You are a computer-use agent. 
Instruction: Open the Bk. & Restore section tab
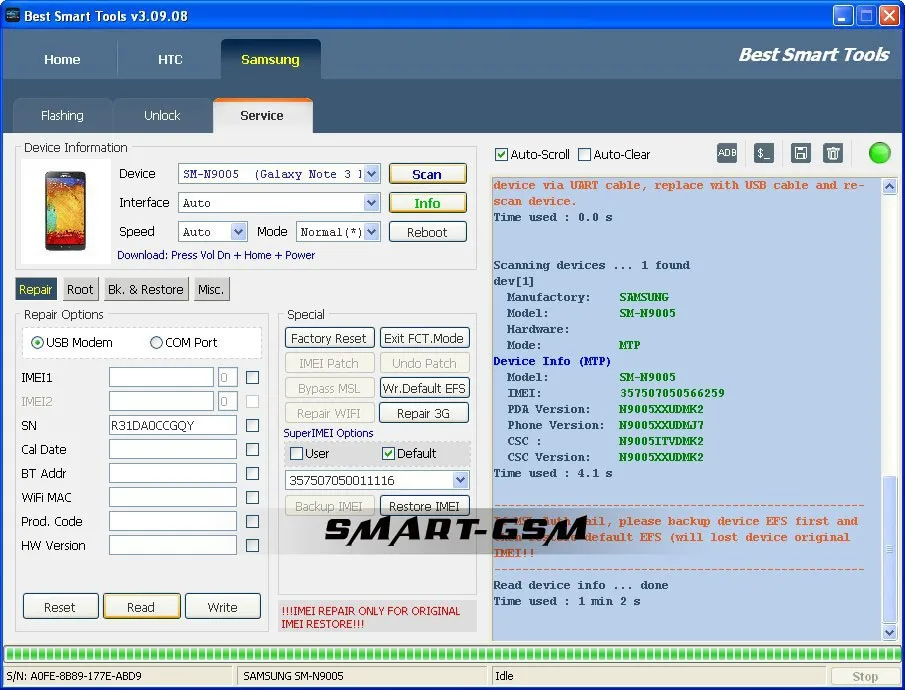point(145,289)
